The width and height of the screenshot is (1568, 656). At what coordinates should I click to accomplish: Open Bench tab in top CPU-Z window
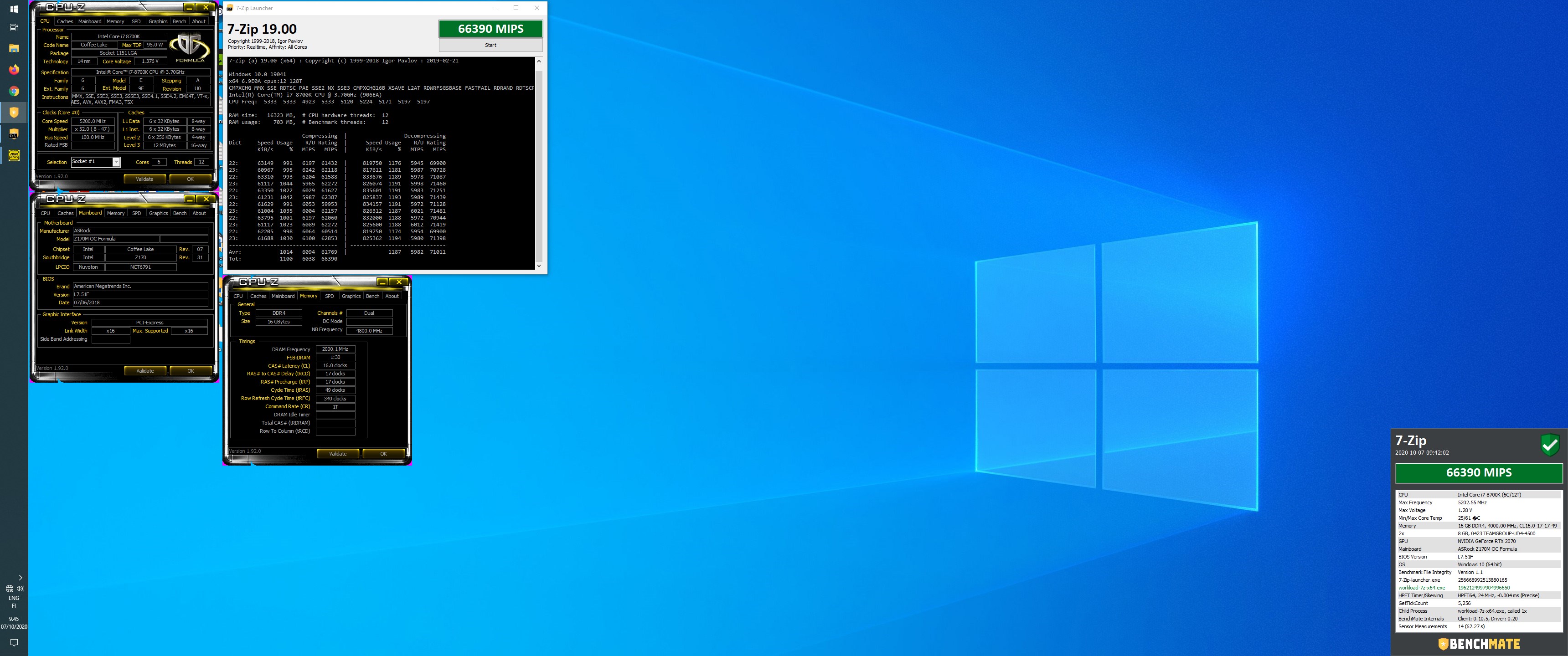[180, 21]
